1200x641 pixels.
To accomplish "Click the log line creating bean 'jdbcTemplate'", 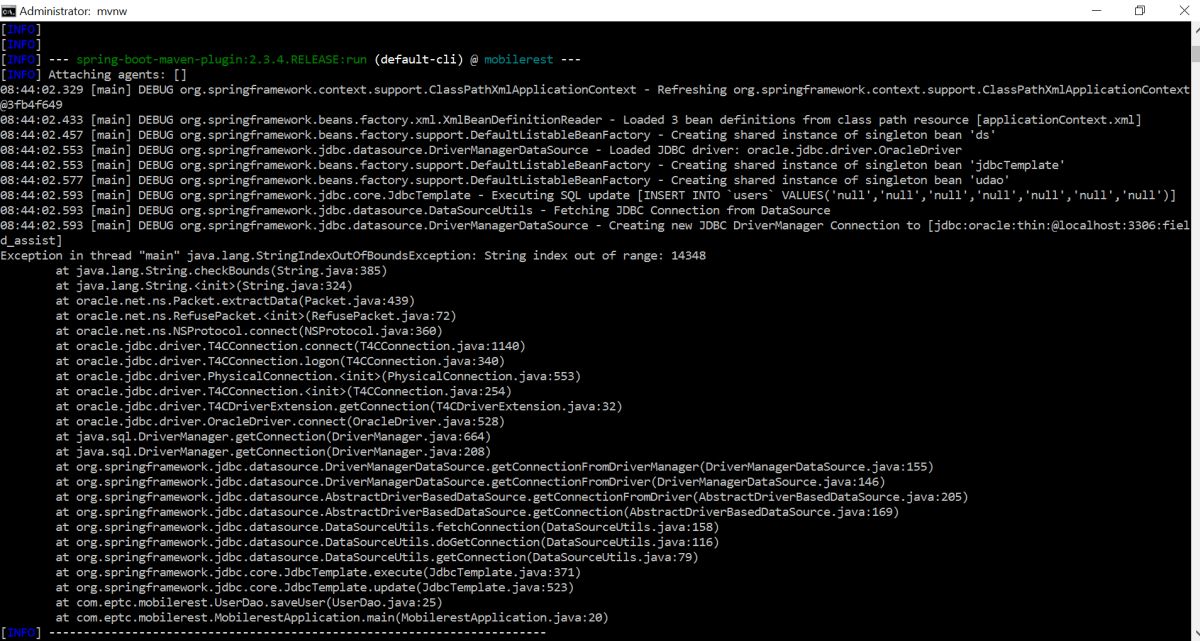I will (x=532, y=165).
